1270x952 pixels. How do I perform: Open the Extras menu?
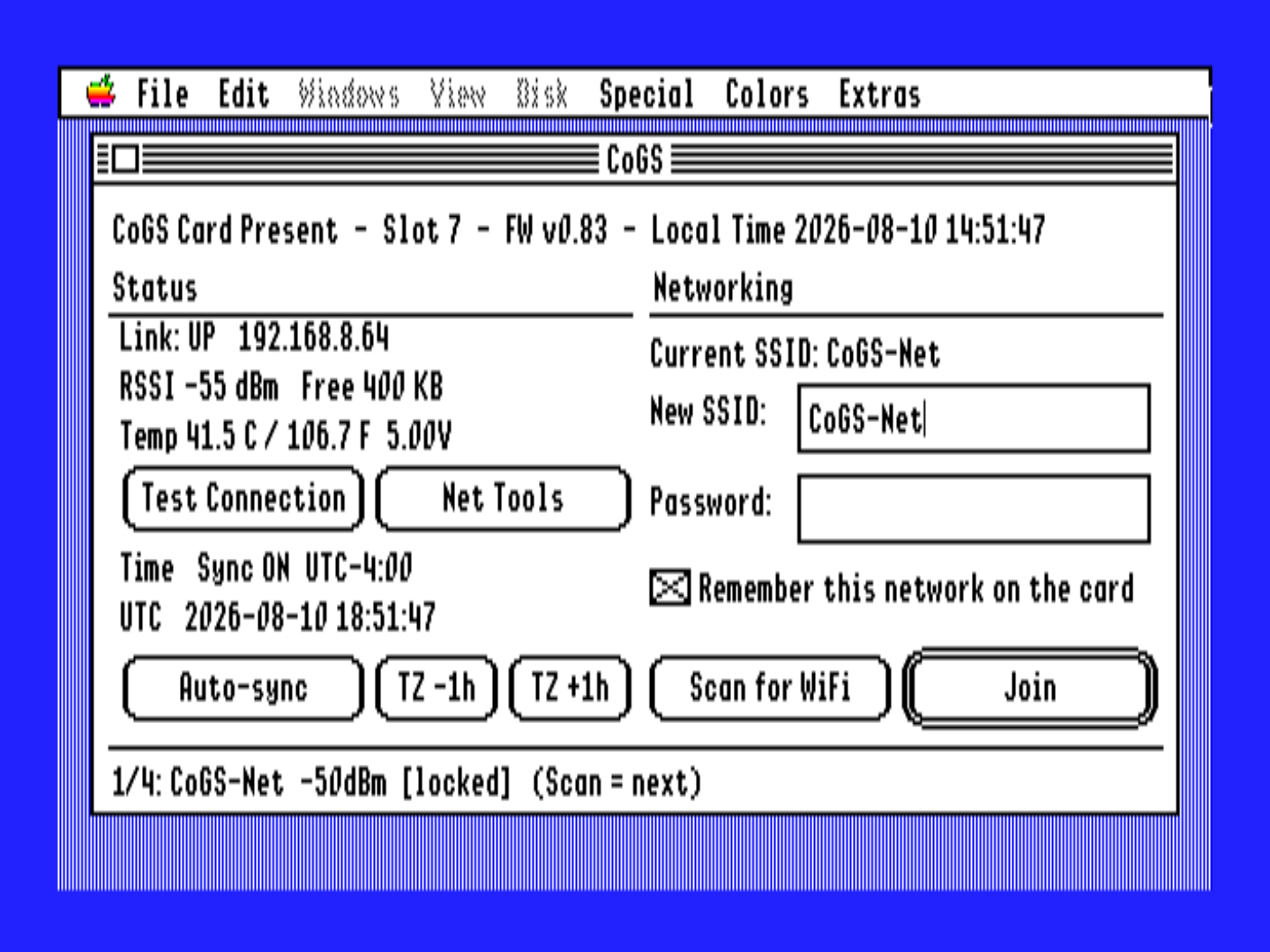(x=879, y=93)
